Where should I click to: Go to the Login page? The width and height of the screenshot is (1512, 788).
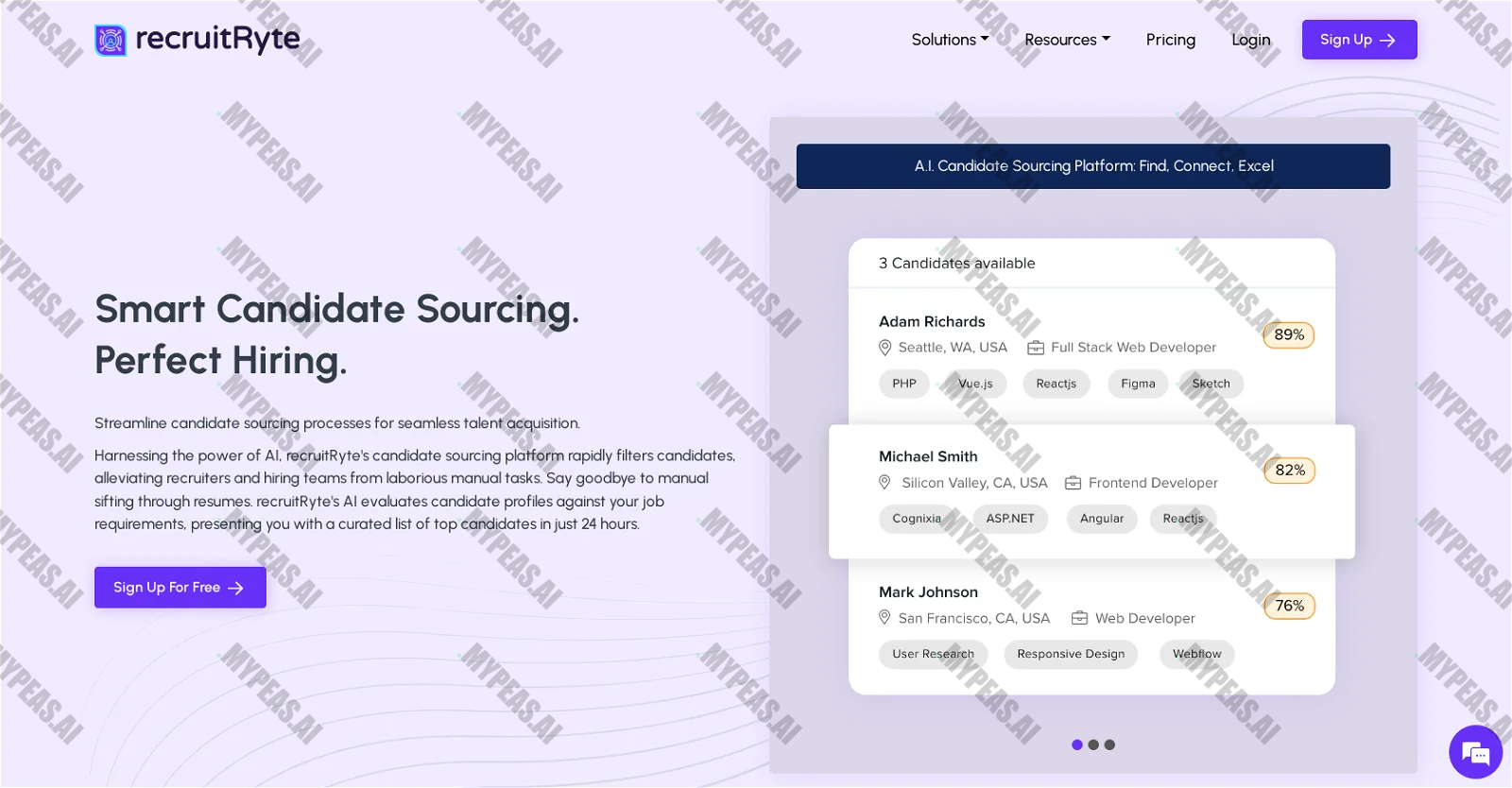[x=1250, y=40]
